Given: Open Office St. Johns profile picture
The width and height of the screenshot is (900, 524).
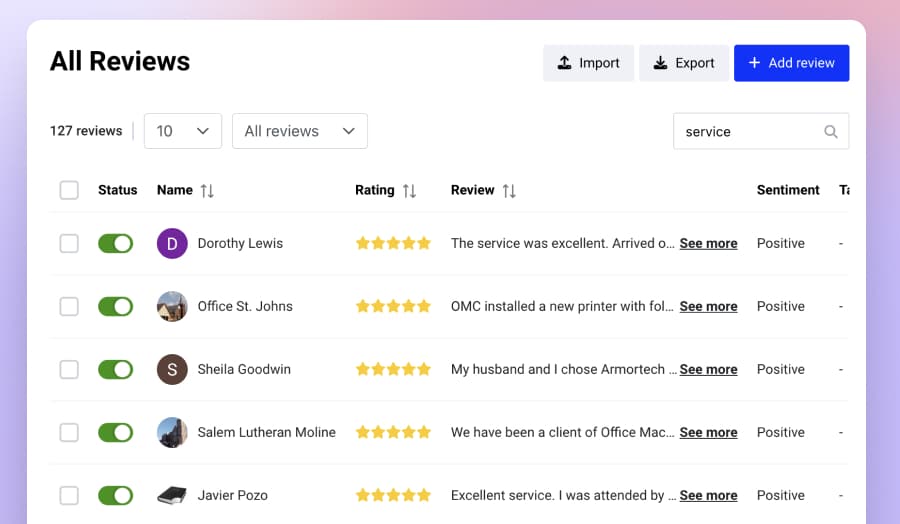Looking at the screenshot, I should point(172,306).
